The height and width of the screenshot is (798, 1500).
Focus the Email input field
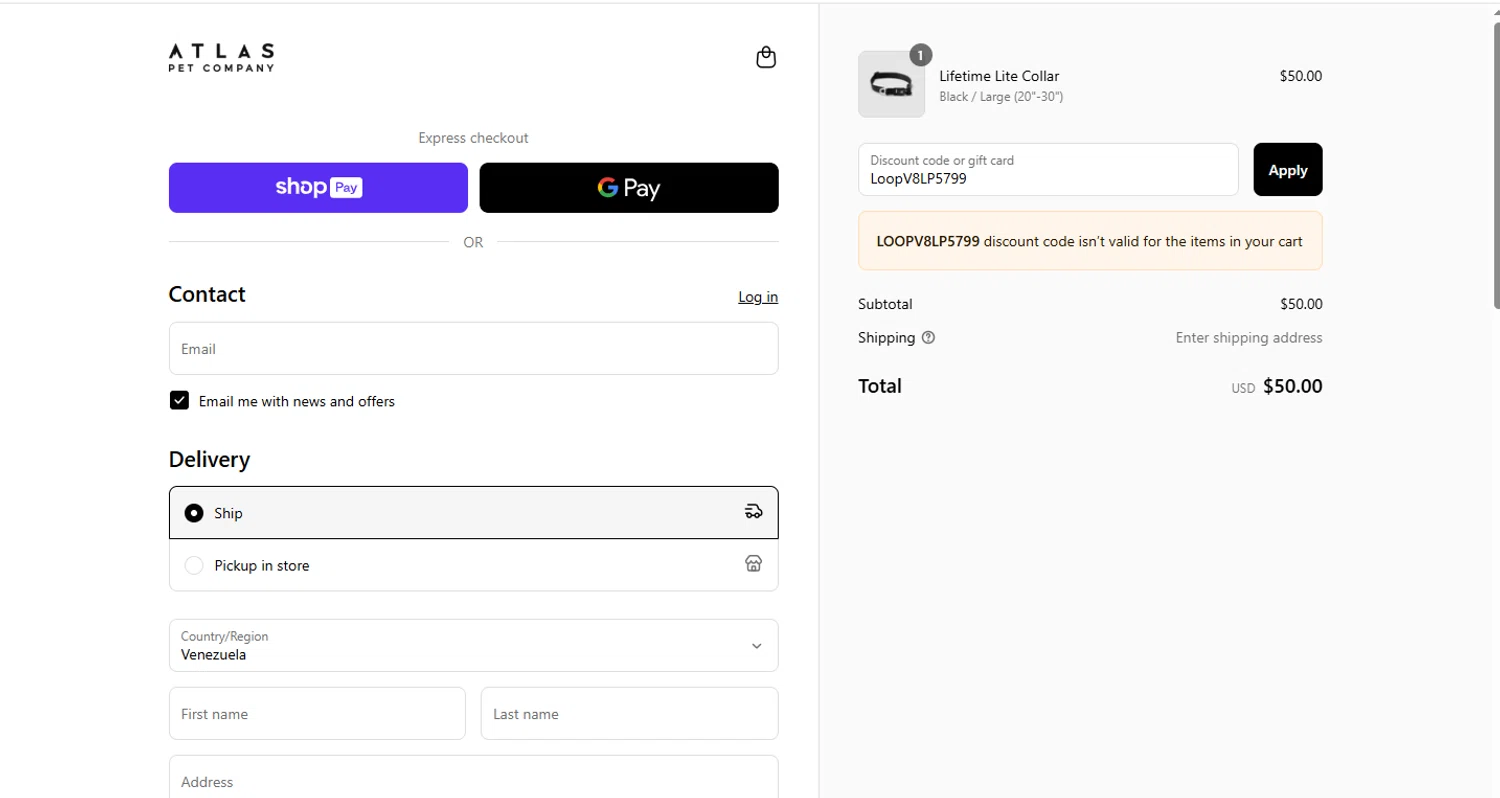click(x=474, y=349)
